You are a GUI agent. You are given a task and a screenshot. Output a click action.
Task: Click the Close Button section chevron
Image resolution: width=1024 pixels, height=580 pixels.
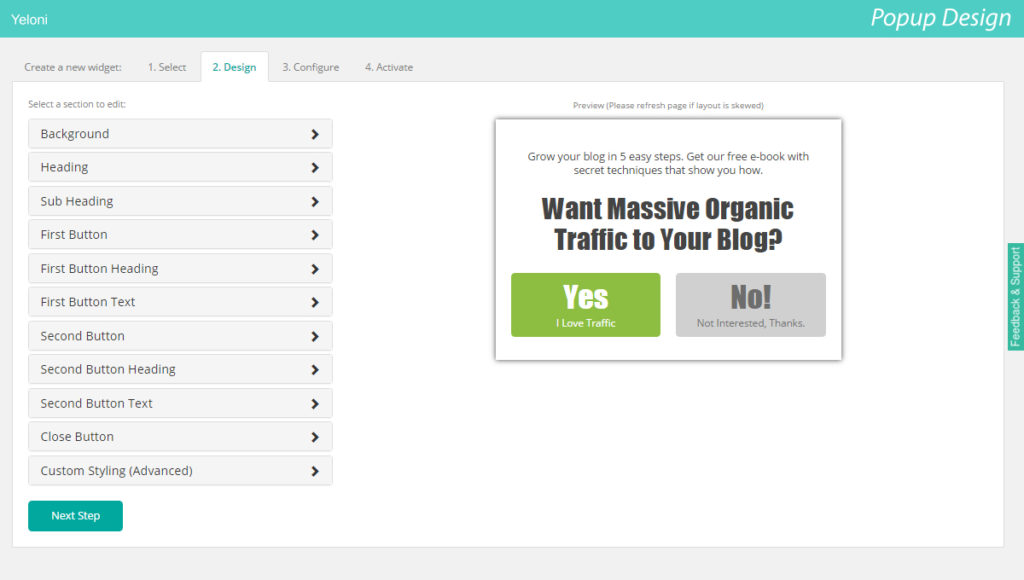click(x=315, y=437)
